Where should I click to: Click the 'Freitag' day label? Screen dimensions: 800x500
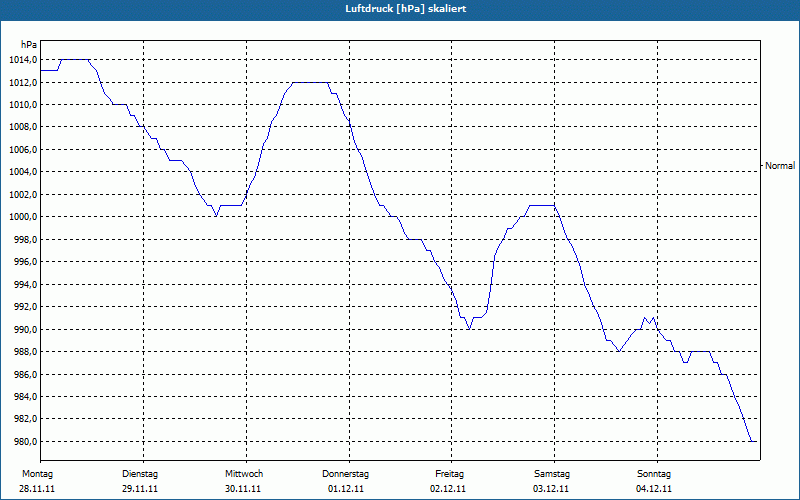coord(449,474)
